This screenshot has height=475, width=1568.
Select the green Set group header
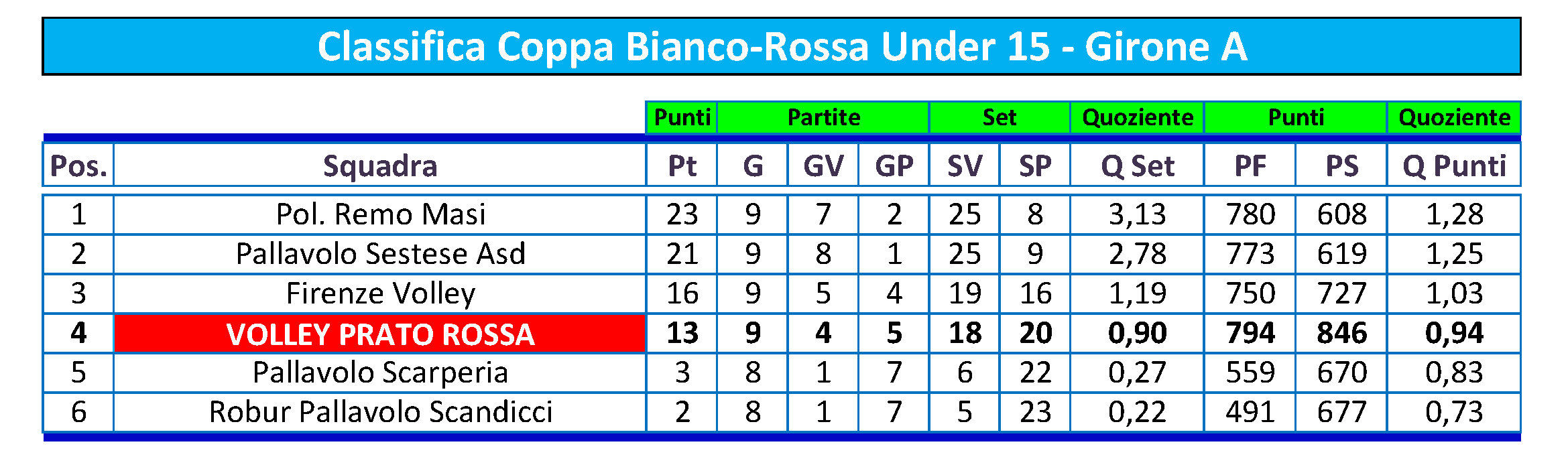click(1000, 117)
